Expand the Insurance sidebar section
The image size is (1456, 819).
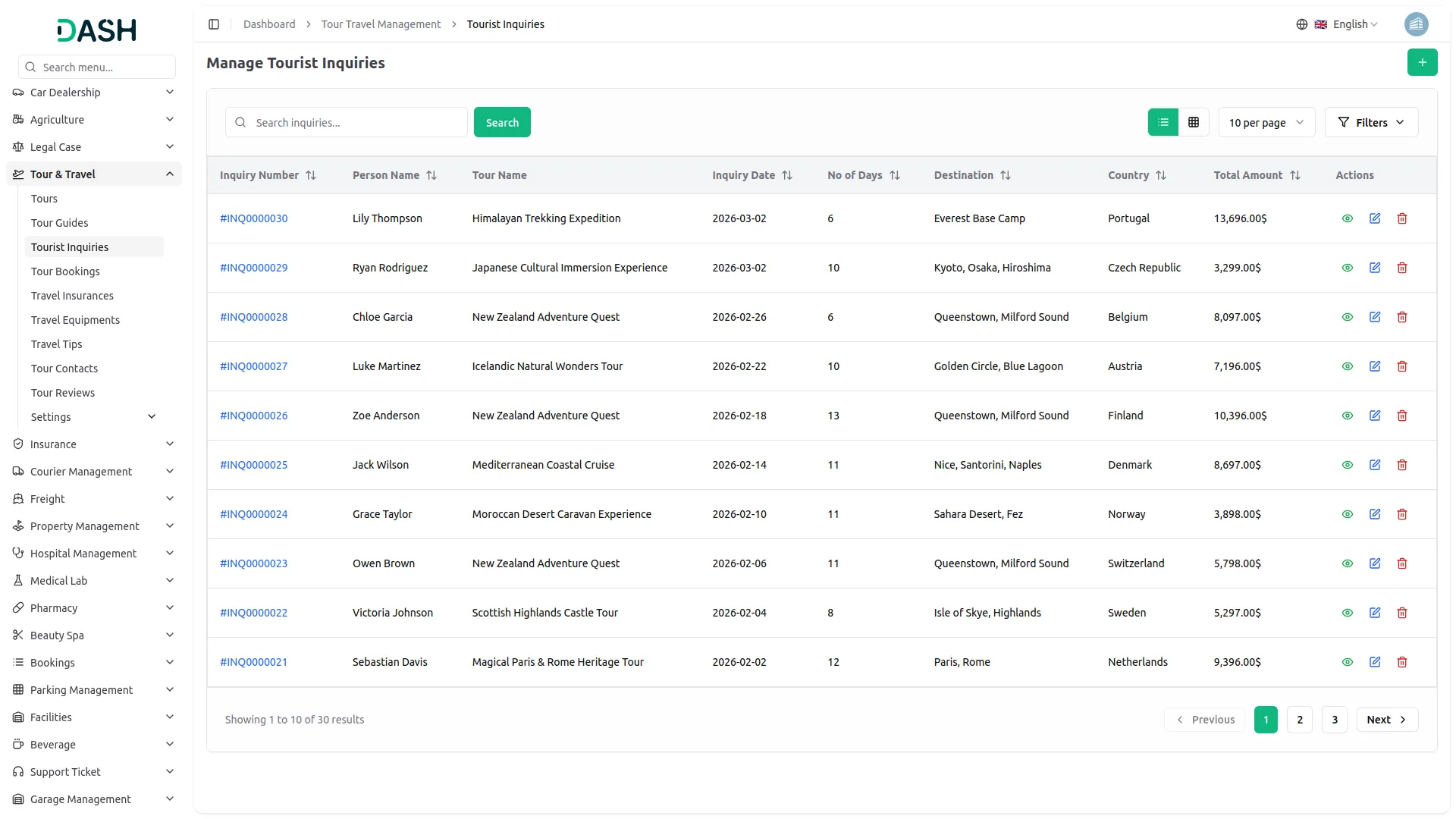(93, 444)
